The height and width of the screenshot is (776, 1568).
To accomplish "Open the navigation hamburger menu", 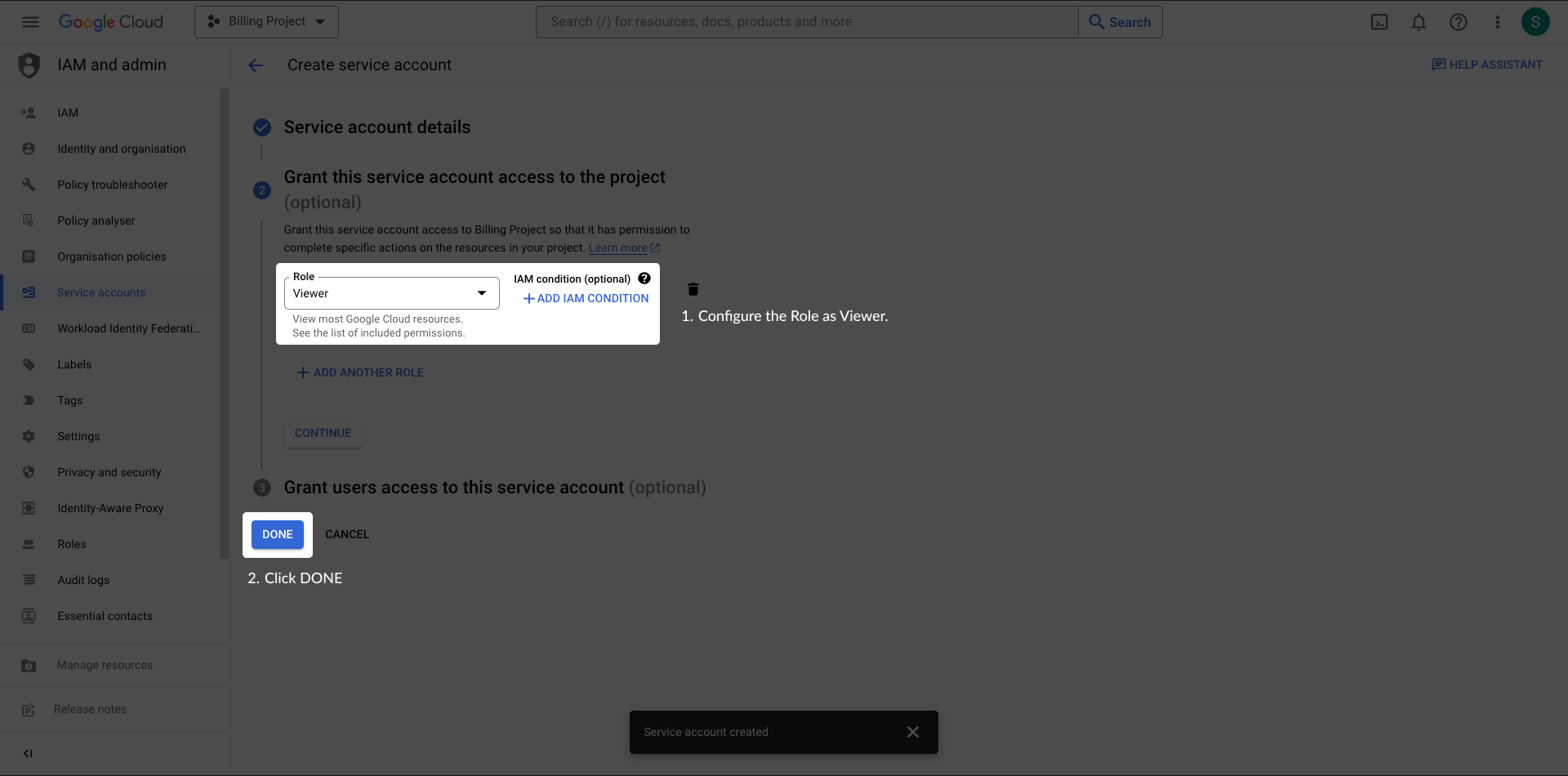I will [30, 22].
